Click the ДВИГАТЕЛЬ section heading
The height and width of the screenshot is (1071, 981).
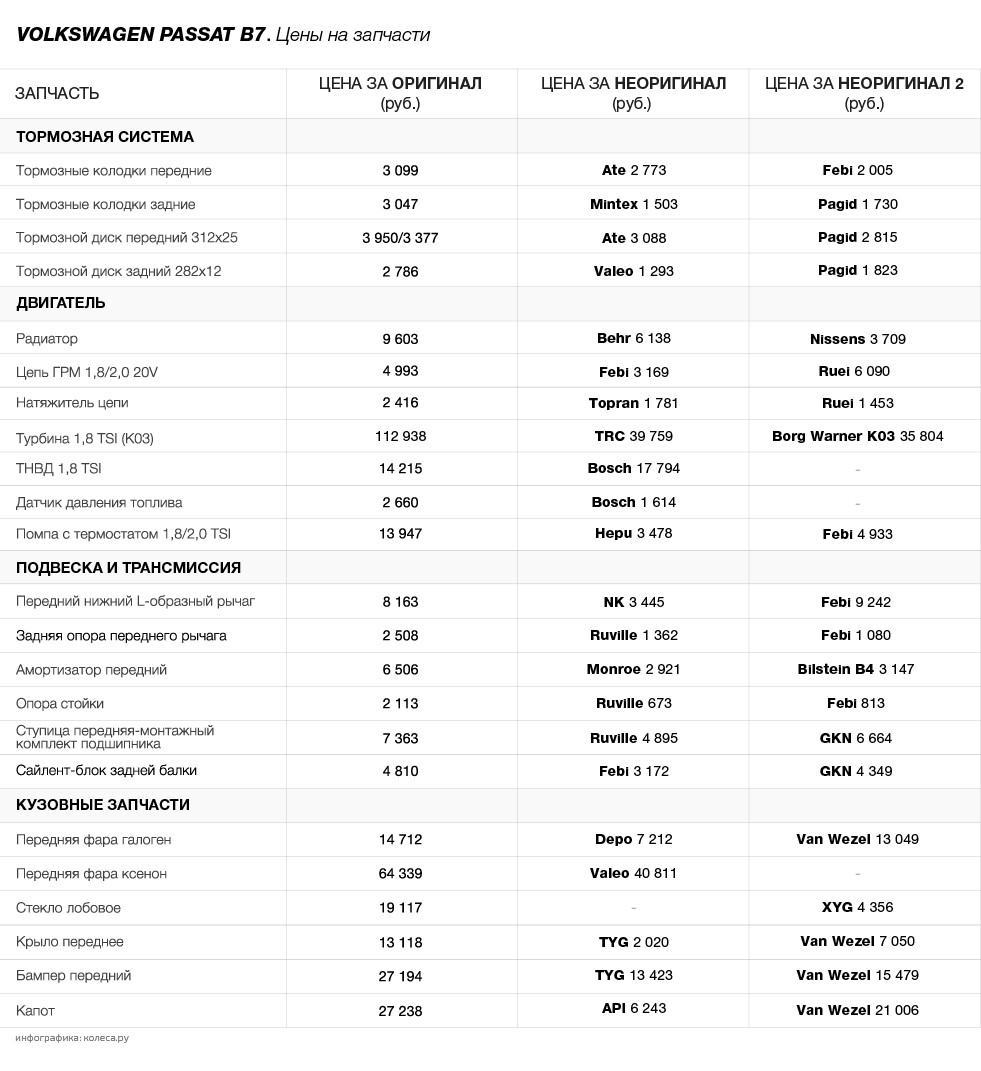tap(61, 303)
